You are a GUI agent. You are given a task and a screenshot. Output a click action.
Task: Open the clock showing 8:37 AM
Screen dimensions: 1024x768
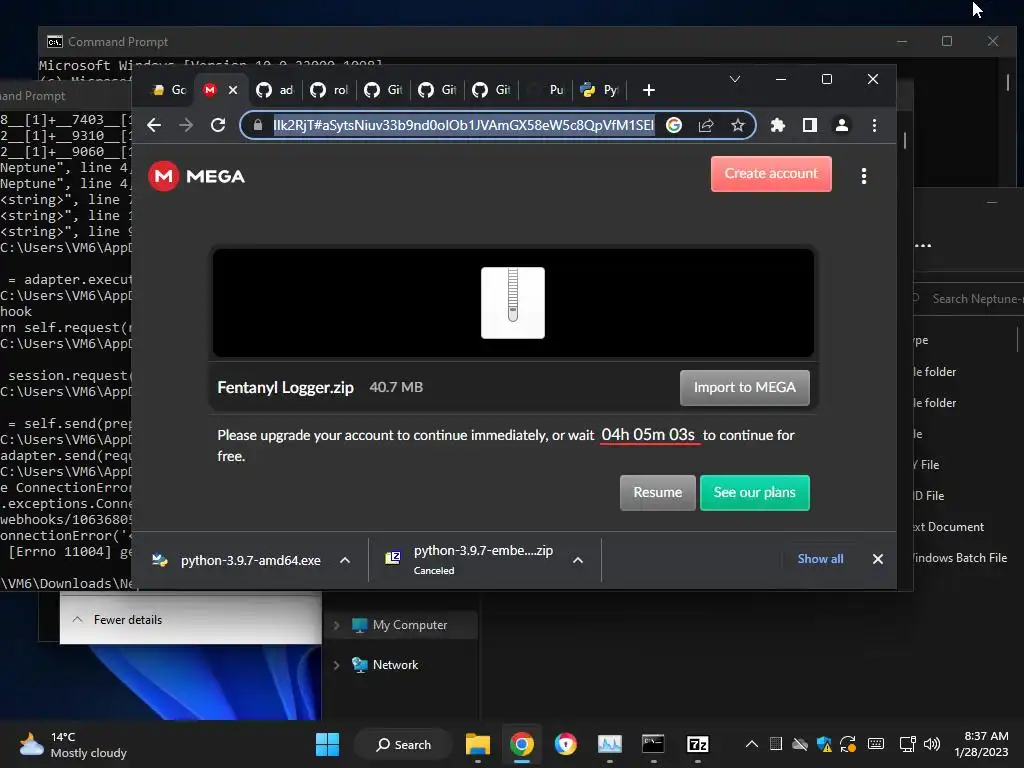(x=982, y=744)
